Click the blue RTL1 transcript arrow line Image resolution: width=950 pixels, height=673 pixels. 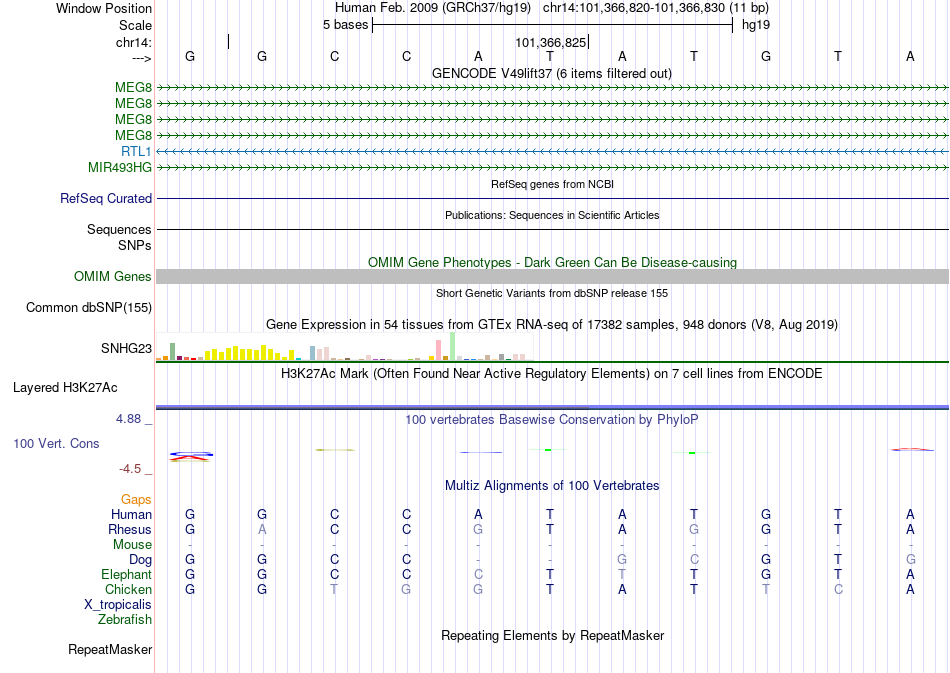pyautogui.click(x=552, y=151)
